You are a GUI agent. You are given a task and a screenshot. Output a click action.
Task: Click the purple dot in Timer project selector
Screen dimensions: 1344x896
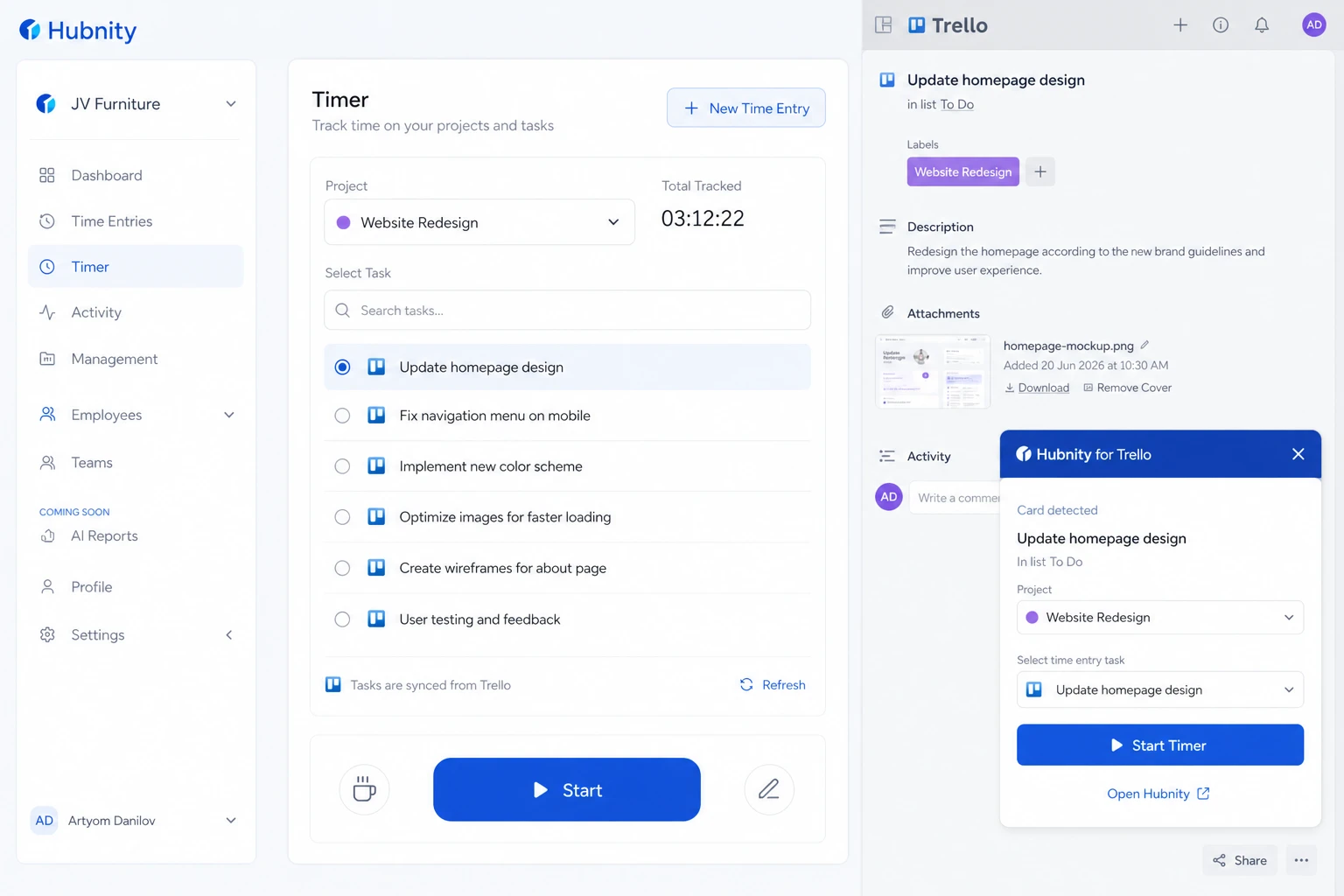click(x=344, y=222)
